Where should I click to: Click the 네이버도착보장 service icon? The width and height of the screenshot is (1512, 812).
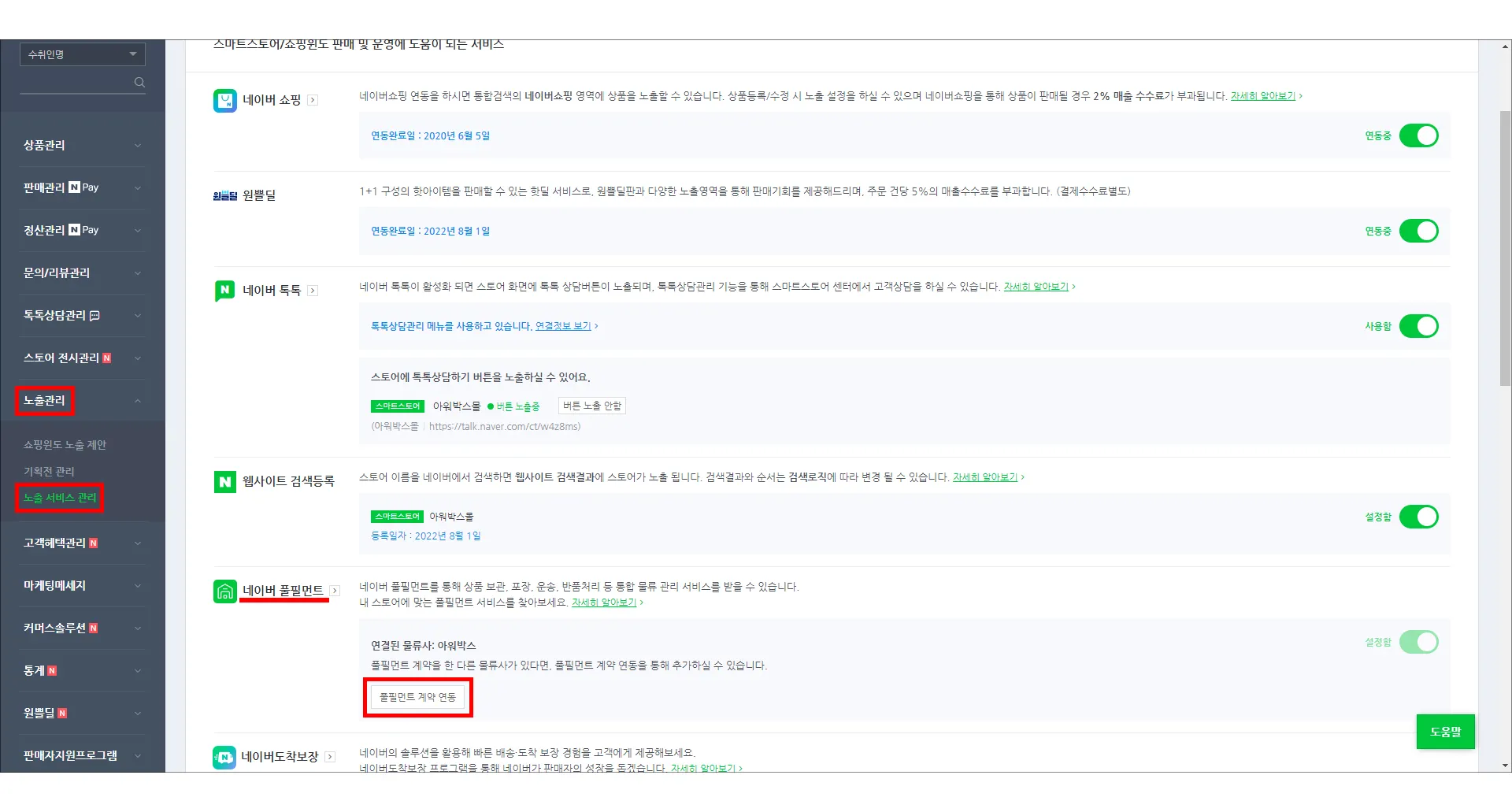(x=224, y=757)
